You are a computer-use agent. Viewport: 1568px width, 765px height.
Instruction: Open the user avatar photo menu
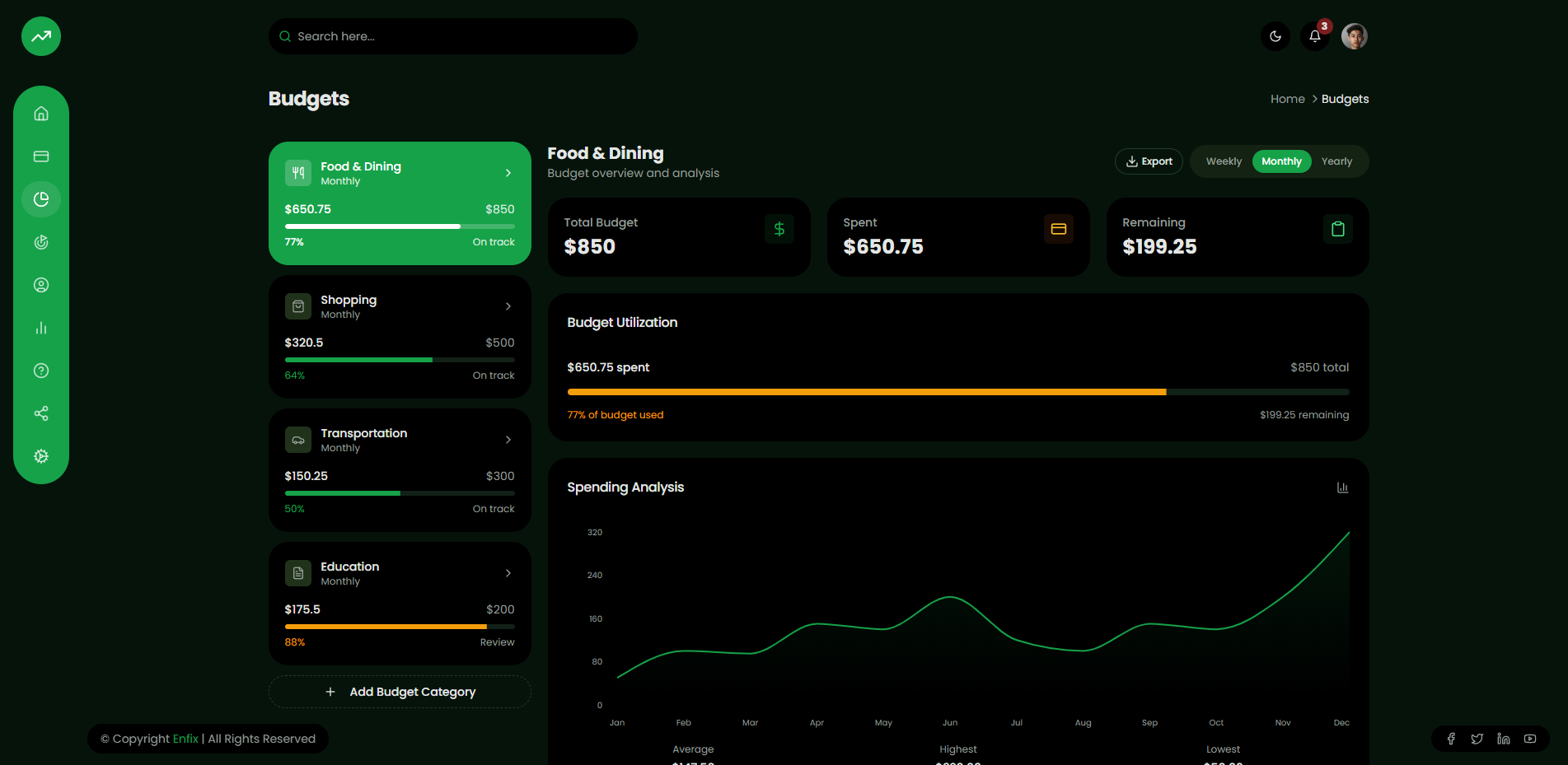pyautogui.click(x=1355, y=36)
